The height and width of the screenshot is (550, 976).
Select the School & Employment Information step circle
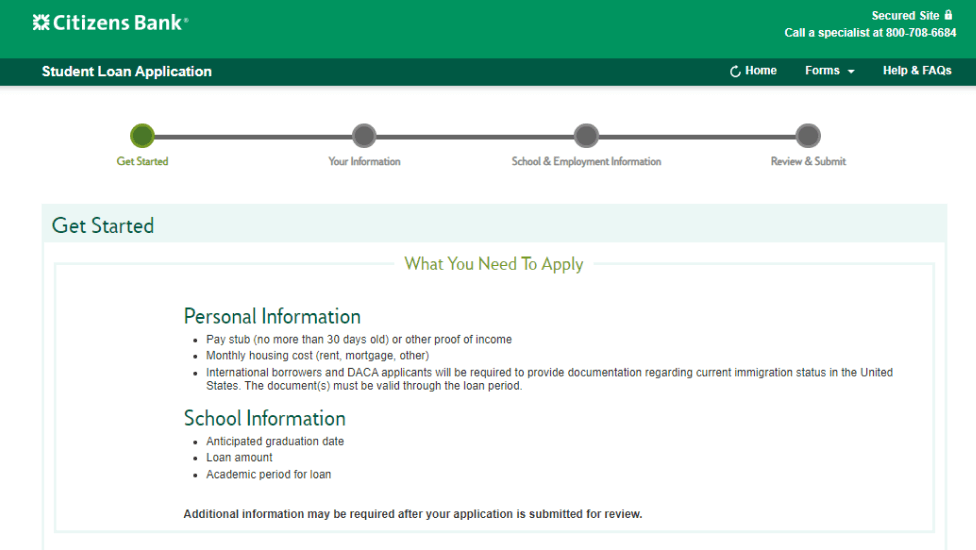[586, 136]
